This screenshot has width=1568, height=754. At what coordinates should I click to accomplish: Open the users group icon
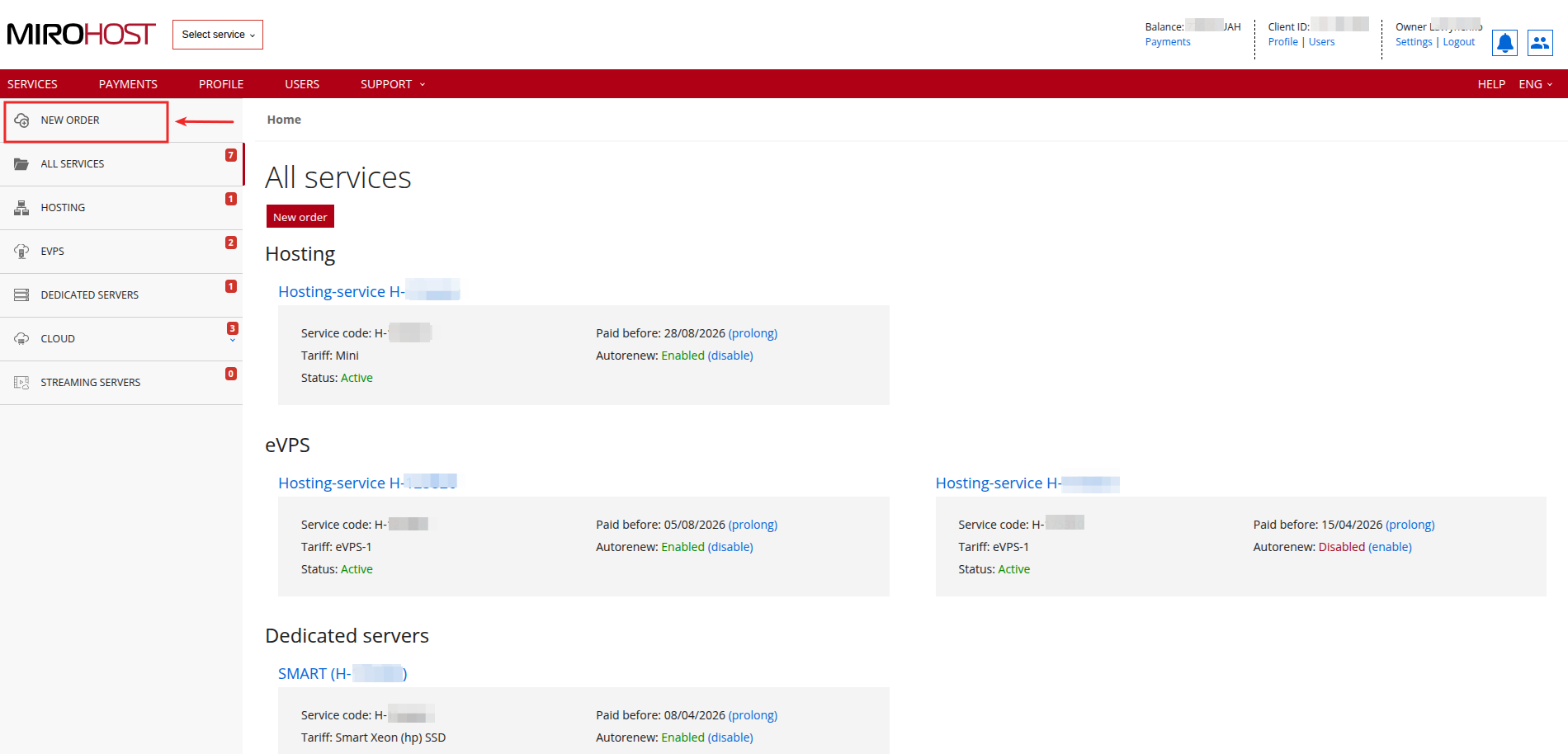point(1540,43)
